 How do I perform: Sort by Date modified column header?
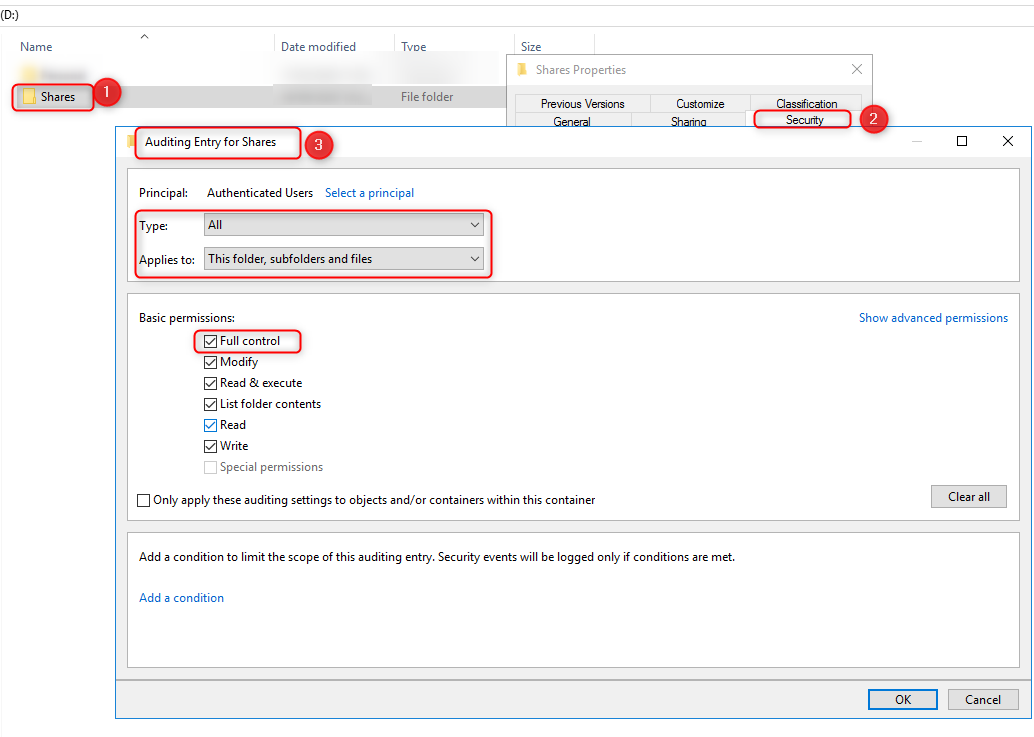[x=318, y=47]
